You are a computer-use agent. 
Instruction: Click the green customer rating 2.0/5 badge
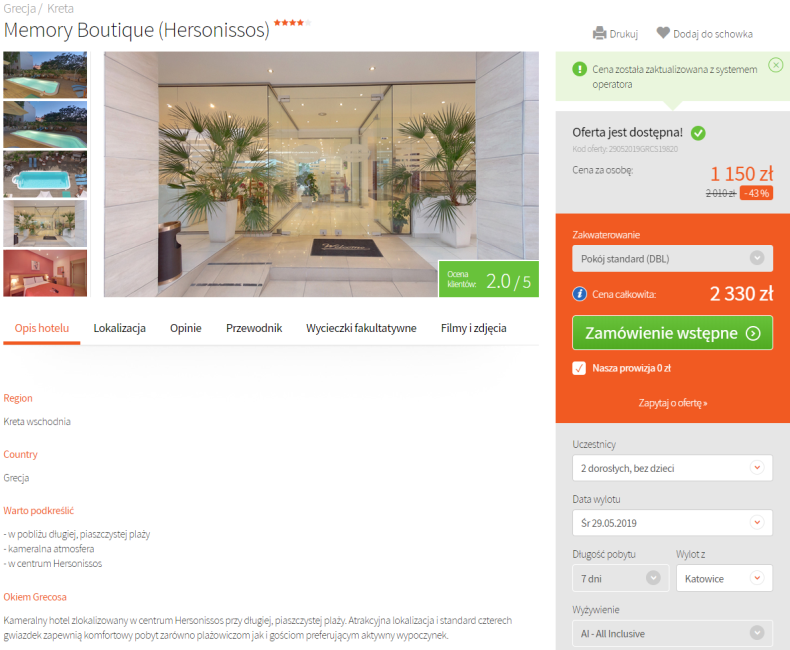coord(488,279)
